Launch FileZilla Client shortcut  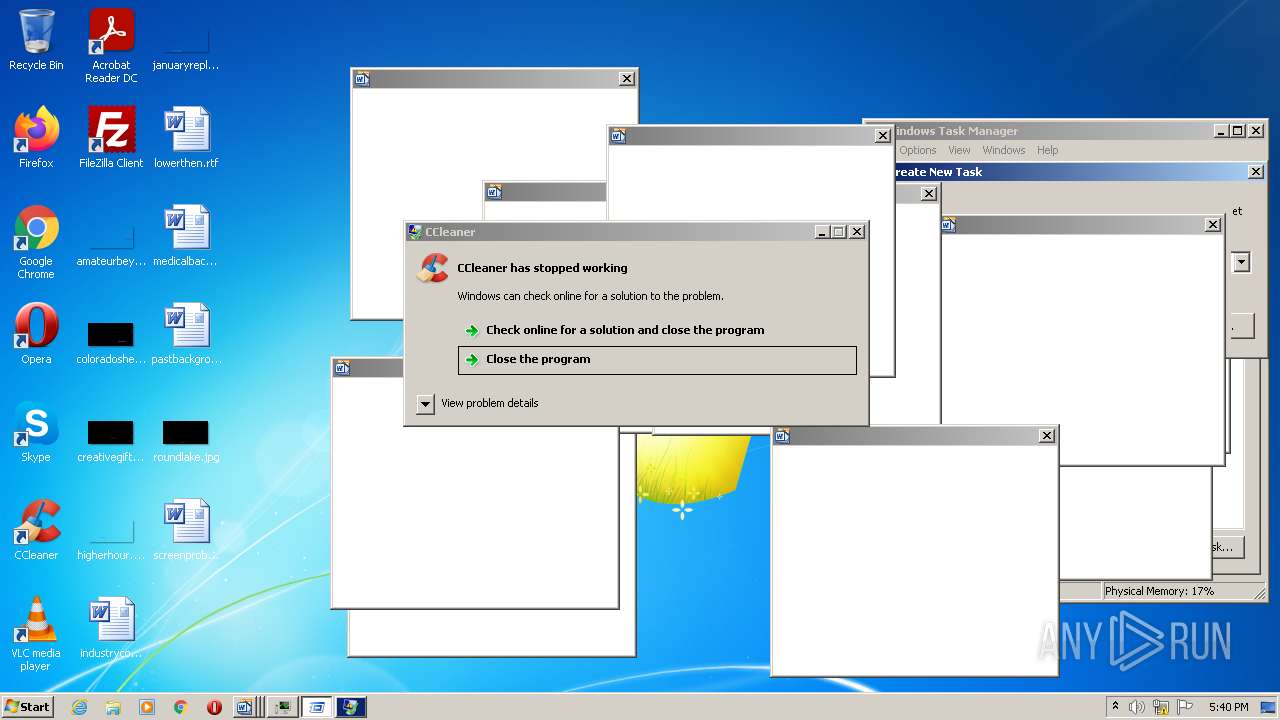(111, 138)
